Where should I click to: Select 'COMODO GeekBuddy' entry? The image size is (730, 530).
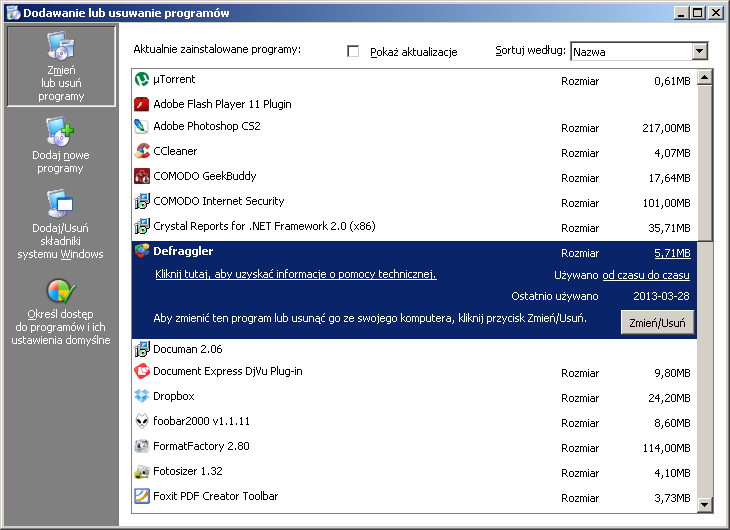pyautogui.click(x=205, y=176)
